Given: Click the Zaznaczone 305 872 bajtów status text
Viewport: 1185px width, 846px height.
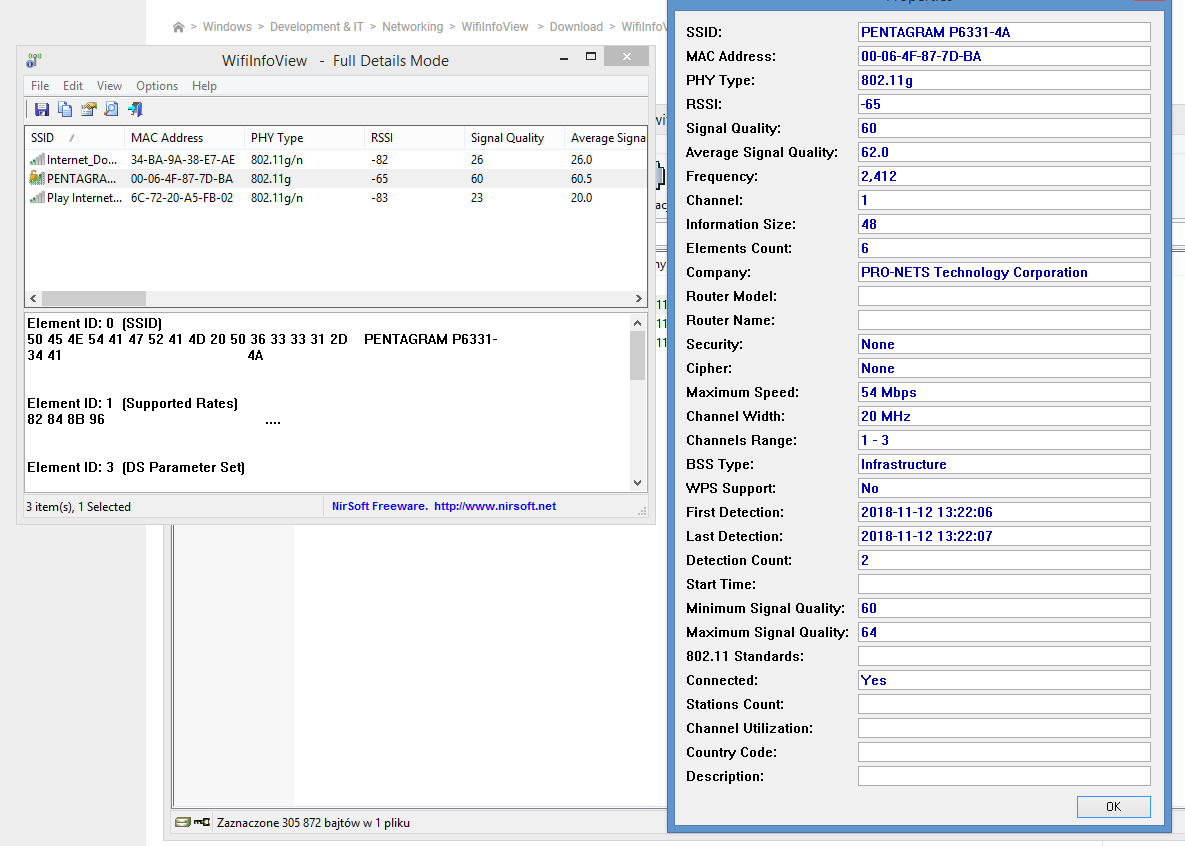Looking at the screenshot, I should point(313,823).
